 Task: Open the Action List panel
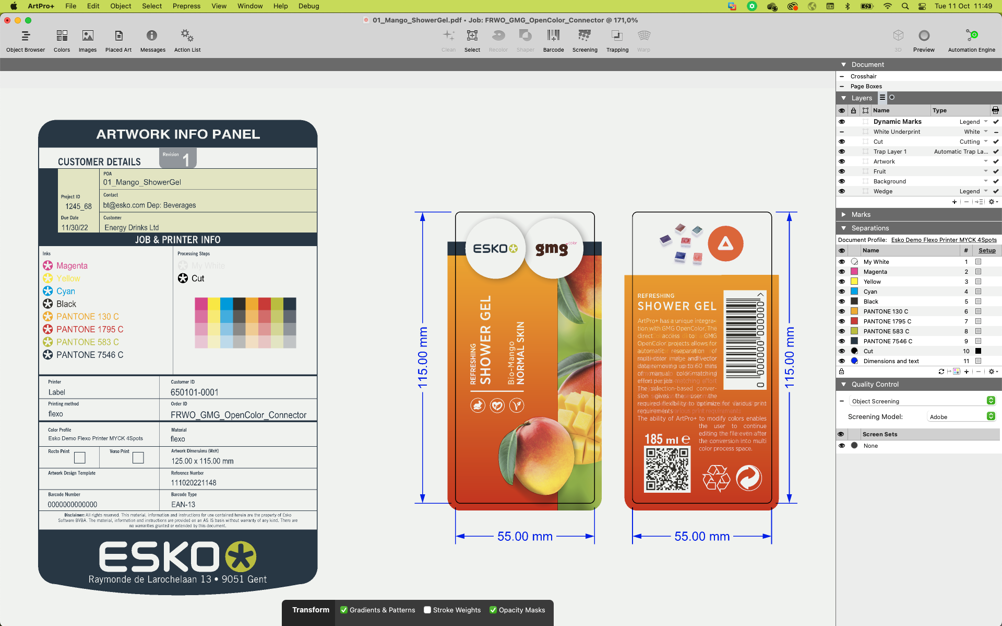click(187, 40)
